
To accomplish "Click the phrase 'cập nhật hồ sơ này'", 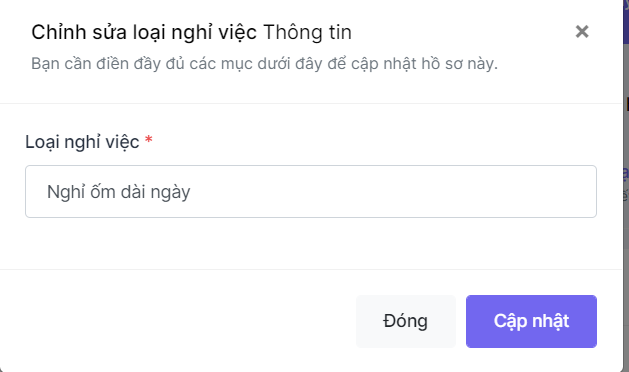I will 424,64.
